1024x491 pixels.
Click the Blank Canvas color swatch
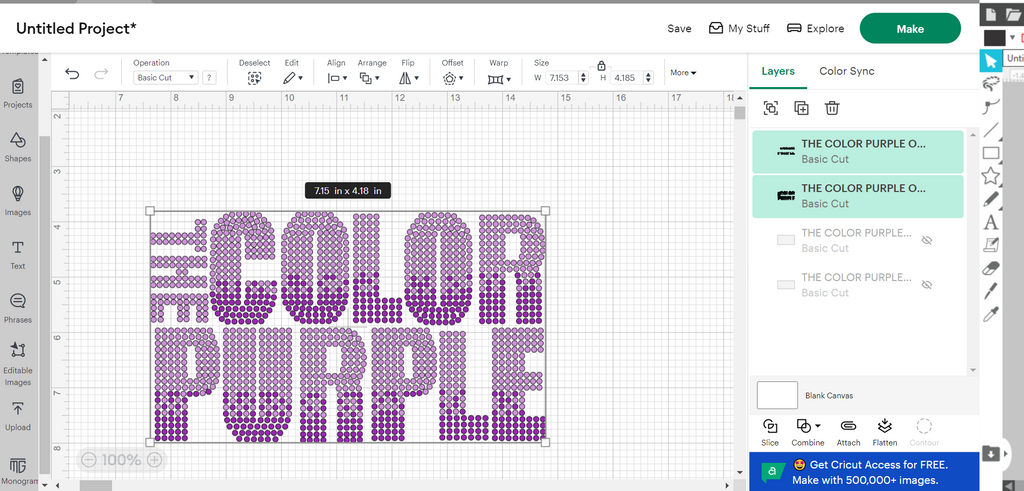pyautogui.click(x=777, y=395)
